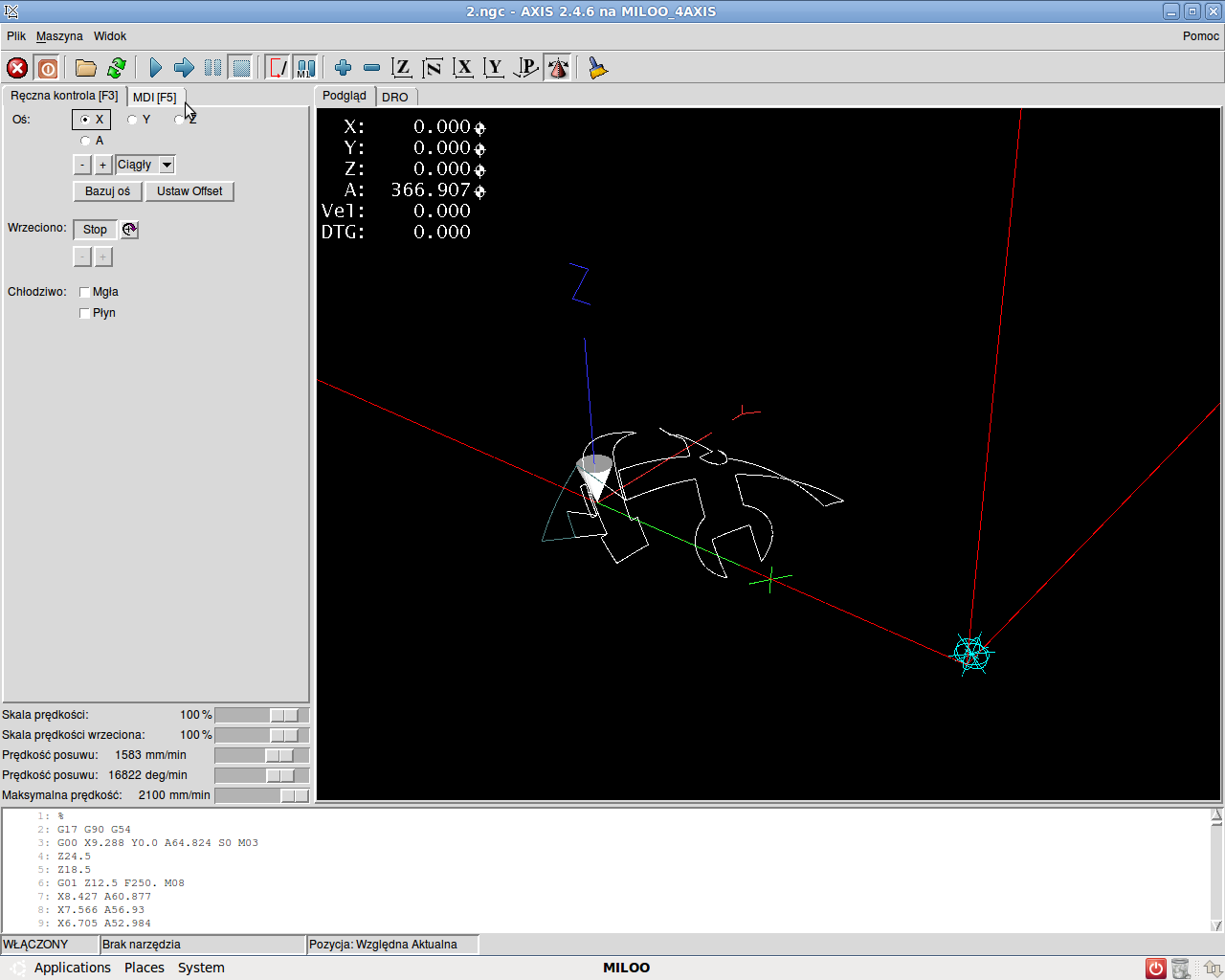1225x980 pixels.
Task: Clear live plot with broom icon
Action: pos(598,68)
